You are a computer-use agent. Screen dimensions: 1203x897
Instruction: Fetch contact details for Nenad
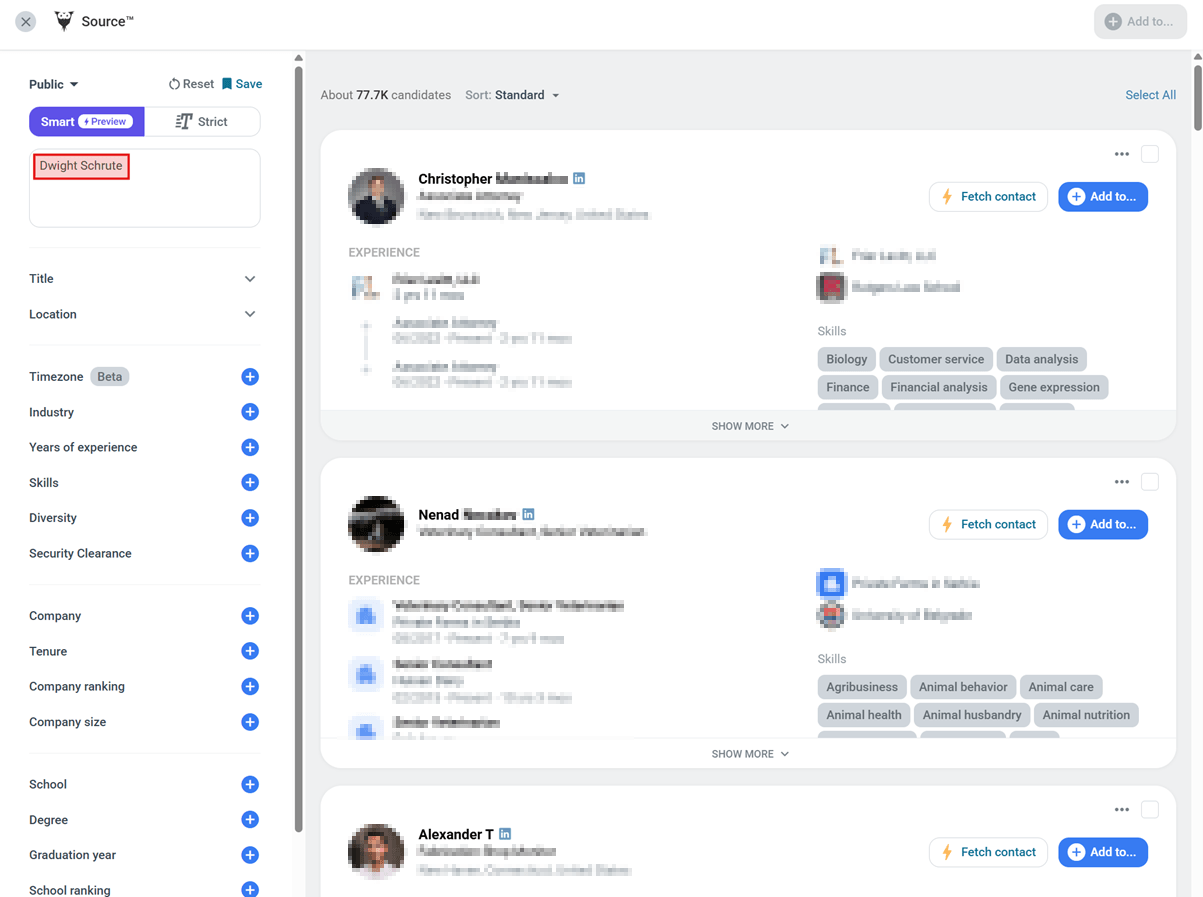(988, 524)
